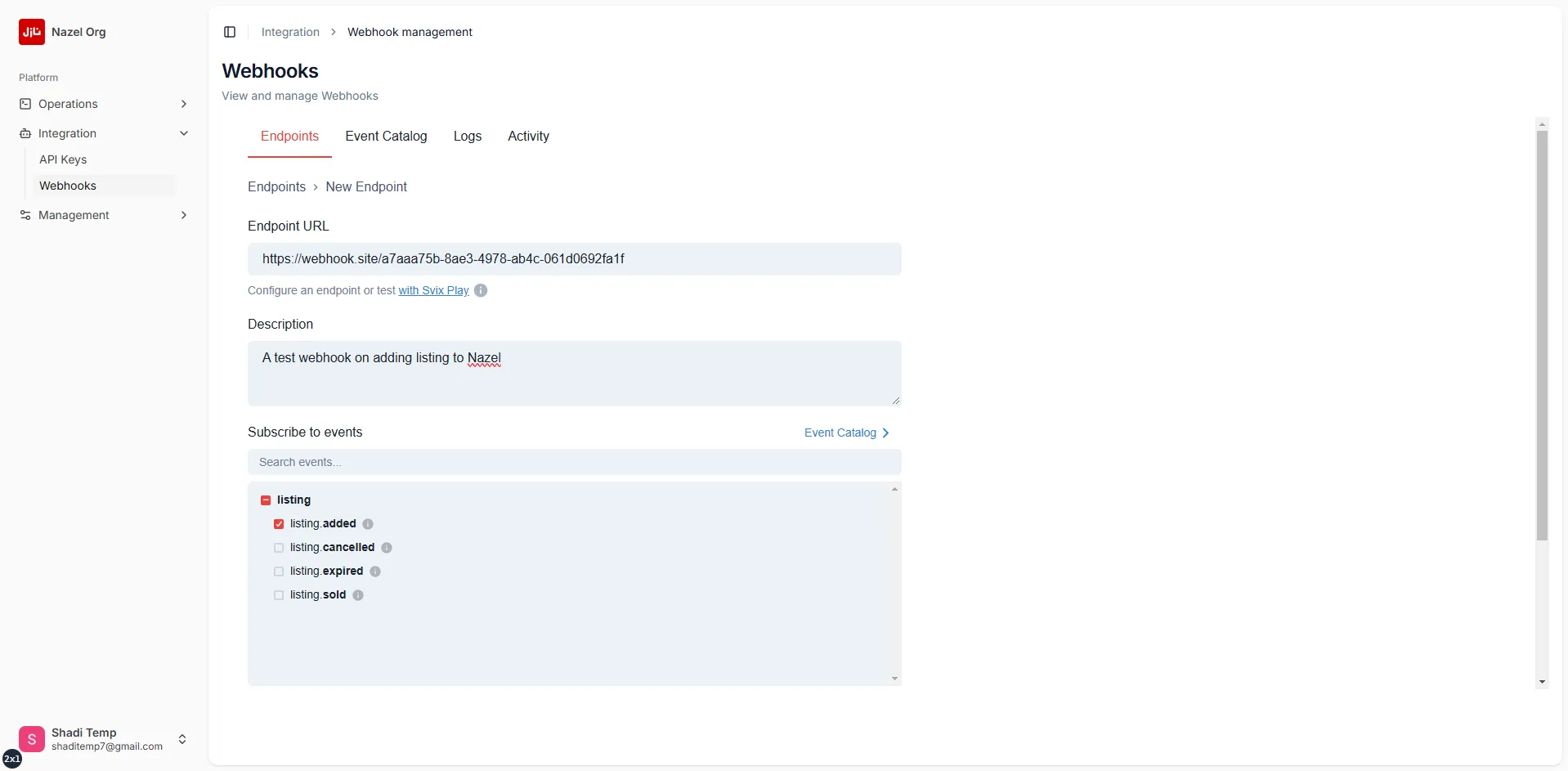Toggle the sidebar collapse icon

point(230,32)
